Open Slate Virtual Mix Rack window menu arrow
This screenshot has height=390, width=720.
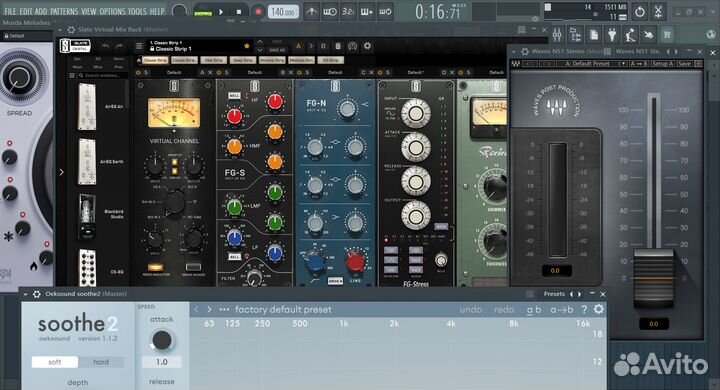coord(60,29)
